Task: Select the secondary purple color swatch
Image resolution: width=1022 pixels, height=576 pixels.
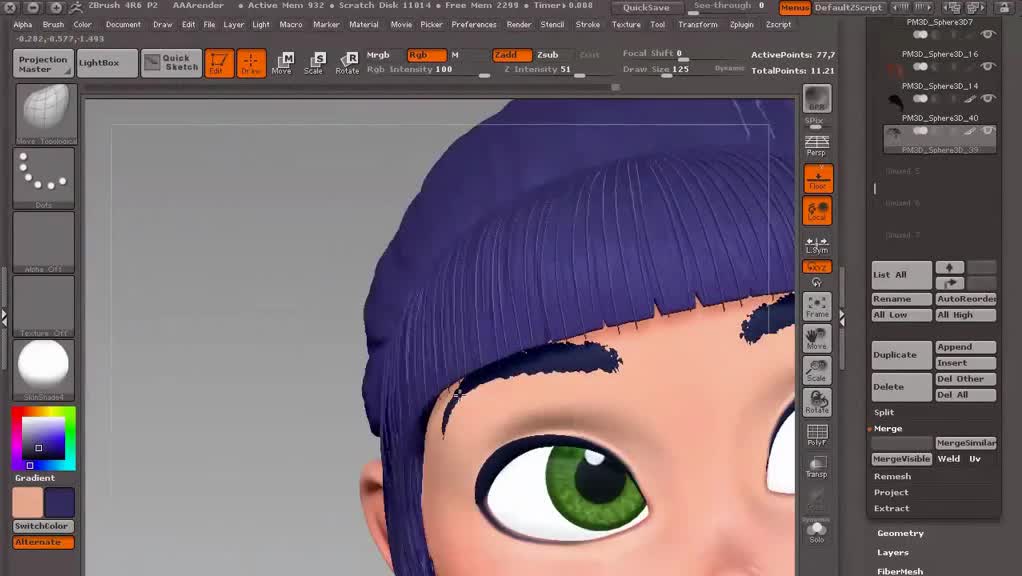Action: tap(59, 502)
